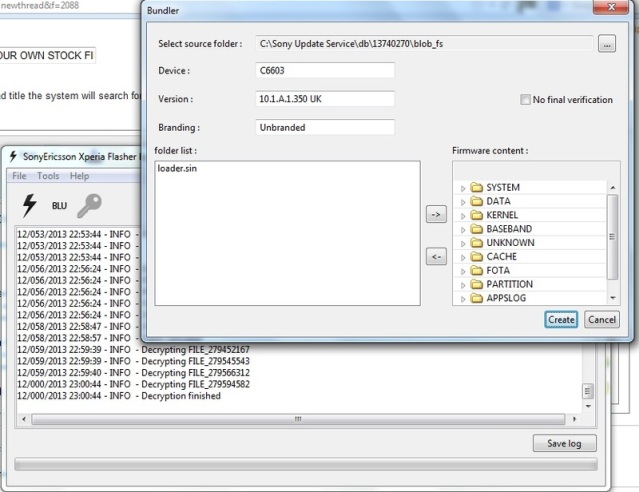Select loader.sin in folder list
Screen dimensions: 639x492
point(177,168)
